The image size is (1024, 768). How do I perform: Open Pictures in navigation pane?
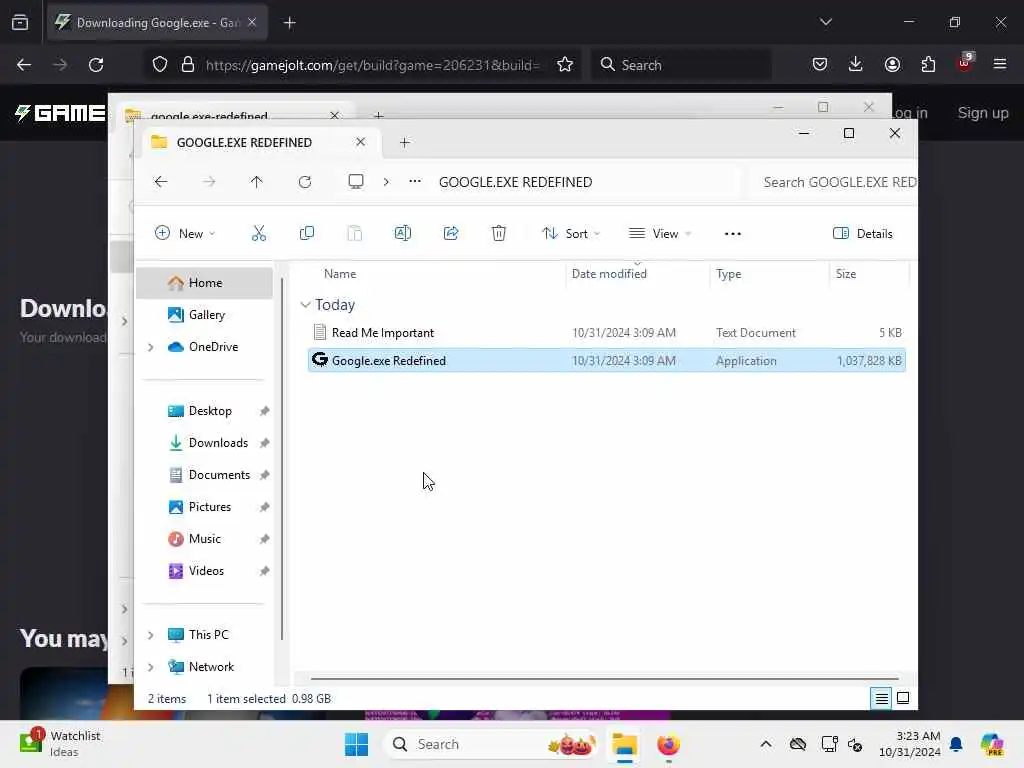click(204, 507)
